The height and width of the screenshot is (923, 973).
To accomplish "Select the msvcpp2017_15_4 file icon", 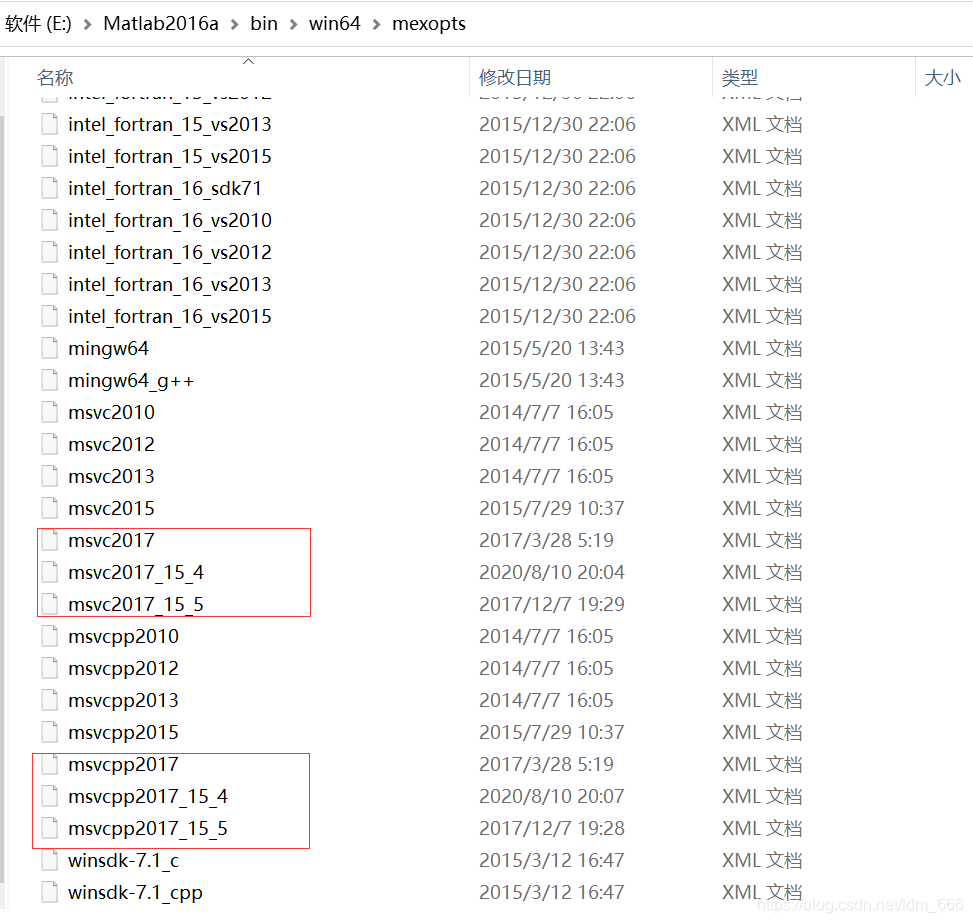I will [x=50, y=797].
